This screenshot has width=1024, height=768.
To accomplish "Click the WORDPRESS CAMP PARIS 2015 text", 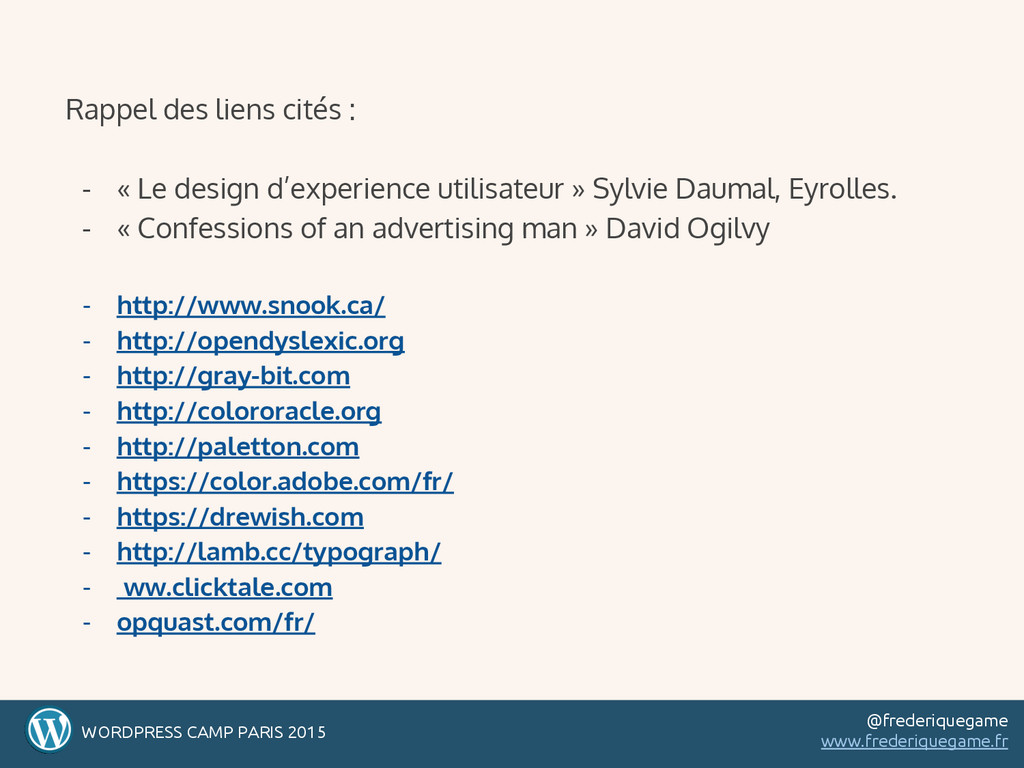I will (x=204, y=732).
